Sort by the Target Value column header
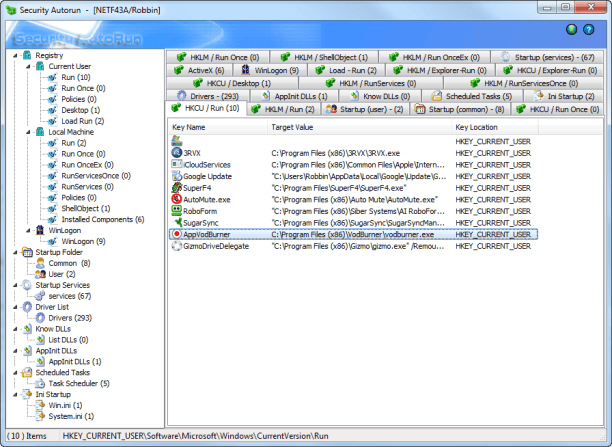 359,127
